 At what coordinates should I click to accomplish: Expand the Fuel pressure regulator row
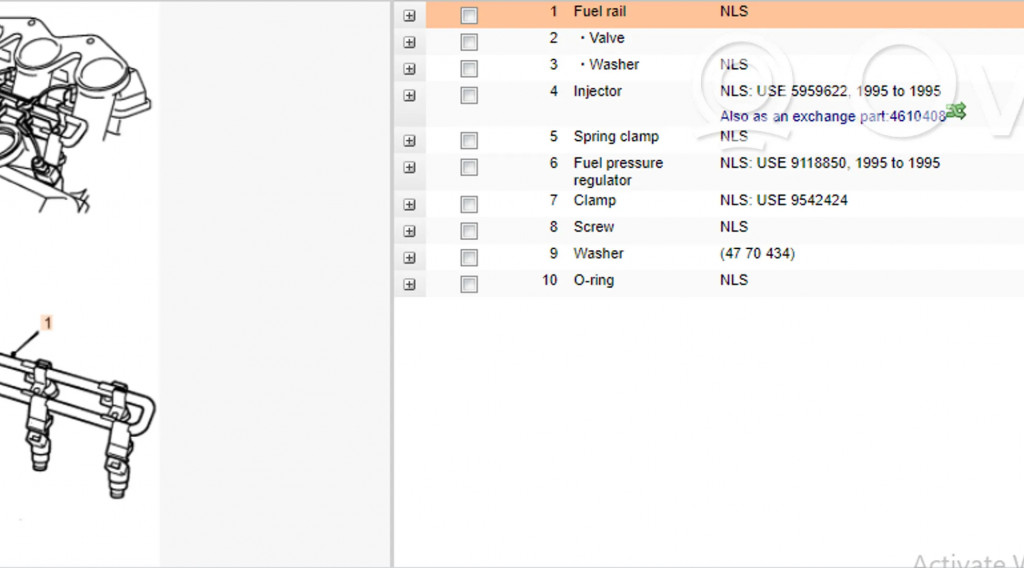tap(409, 168)
